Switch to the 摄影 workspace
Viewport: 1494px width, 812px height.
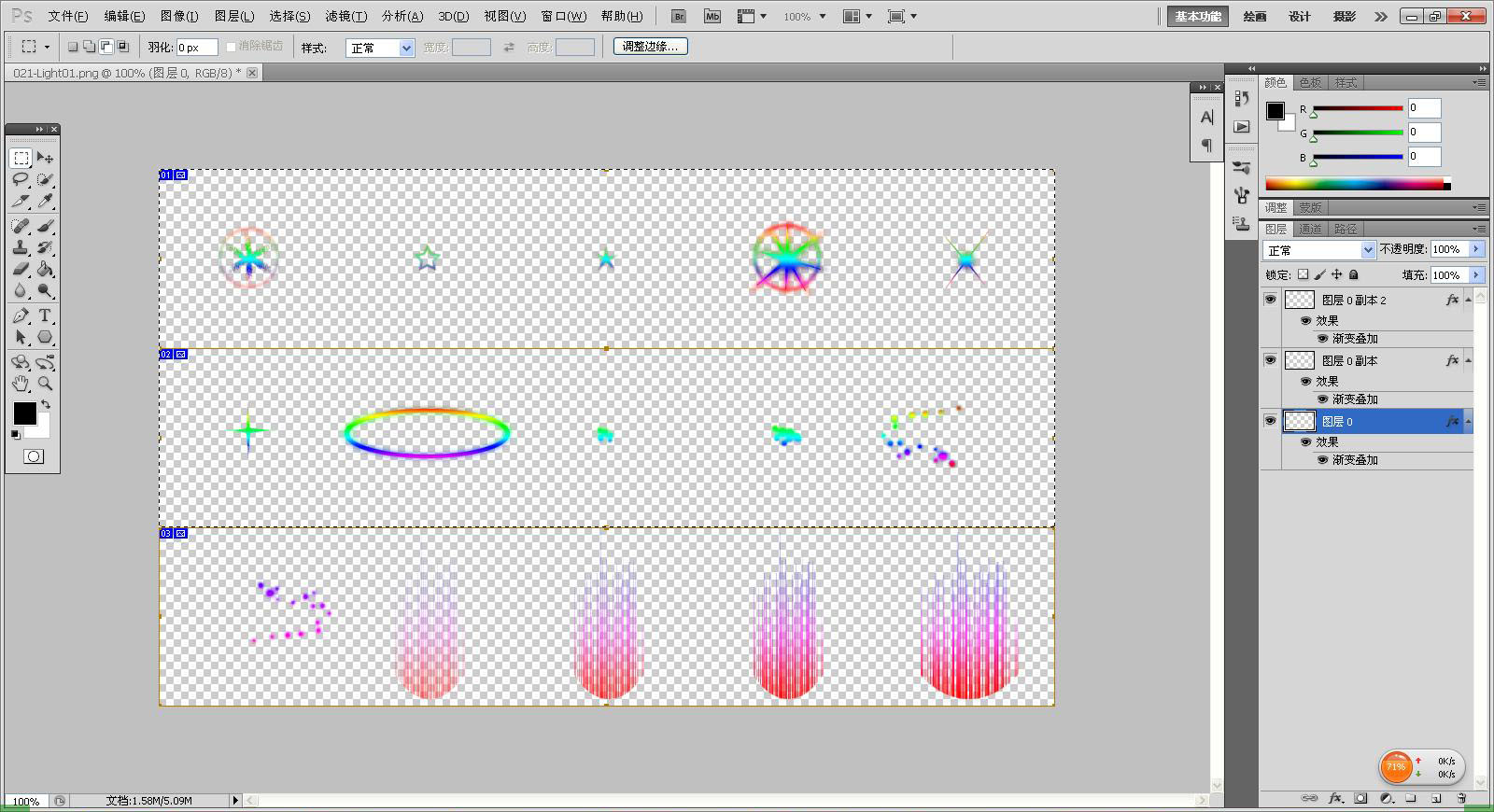point(1345,16)
